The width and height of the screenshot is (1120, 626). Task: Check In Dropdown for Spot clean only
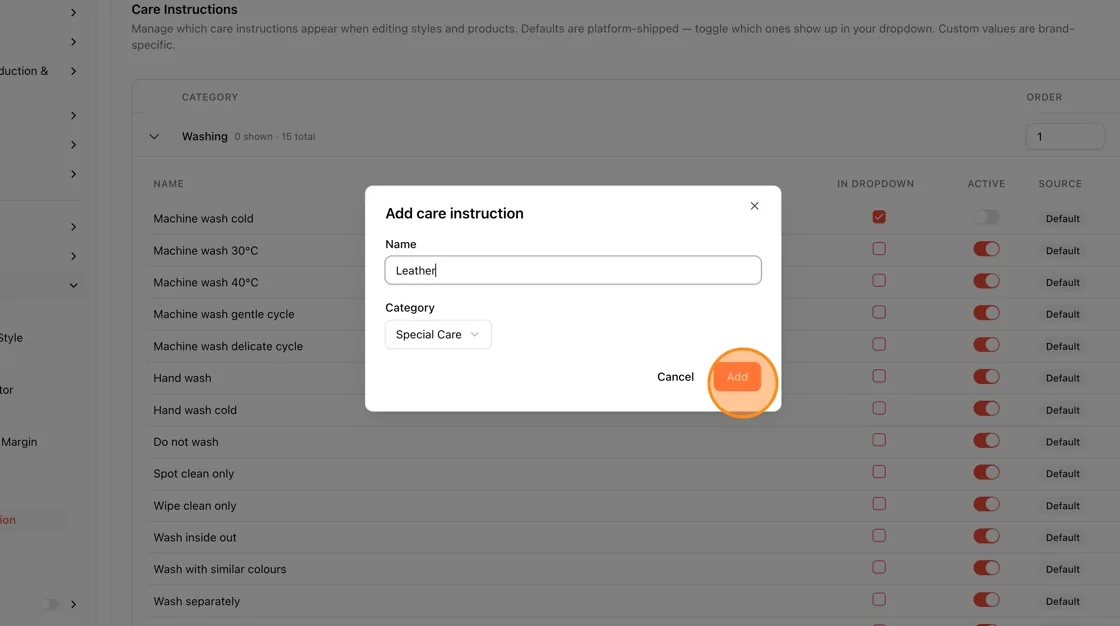pyautogui.click(x=879, y=472)
